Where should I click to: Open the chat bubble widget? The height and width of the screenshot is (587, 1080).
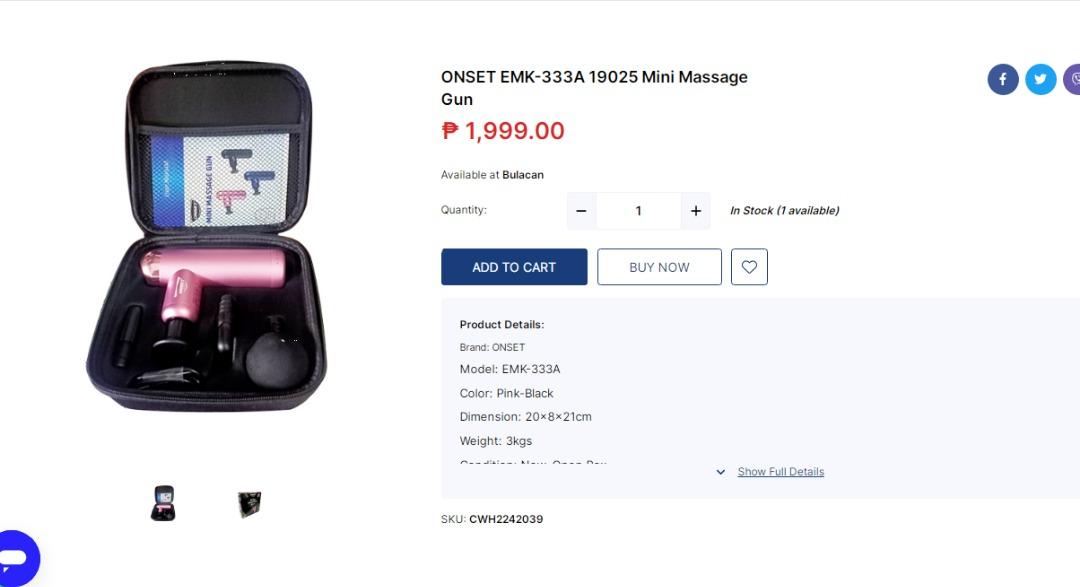click(18, 558)
